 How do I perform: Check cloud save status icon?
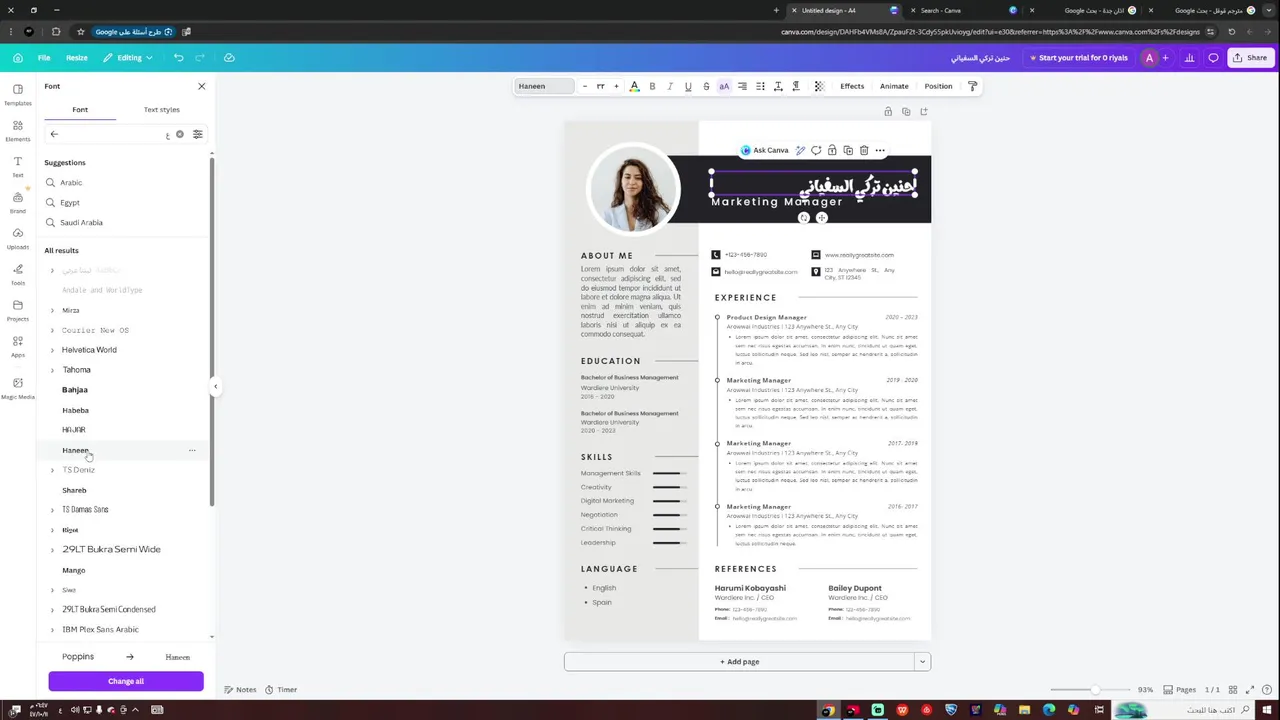tap(229, 58)
